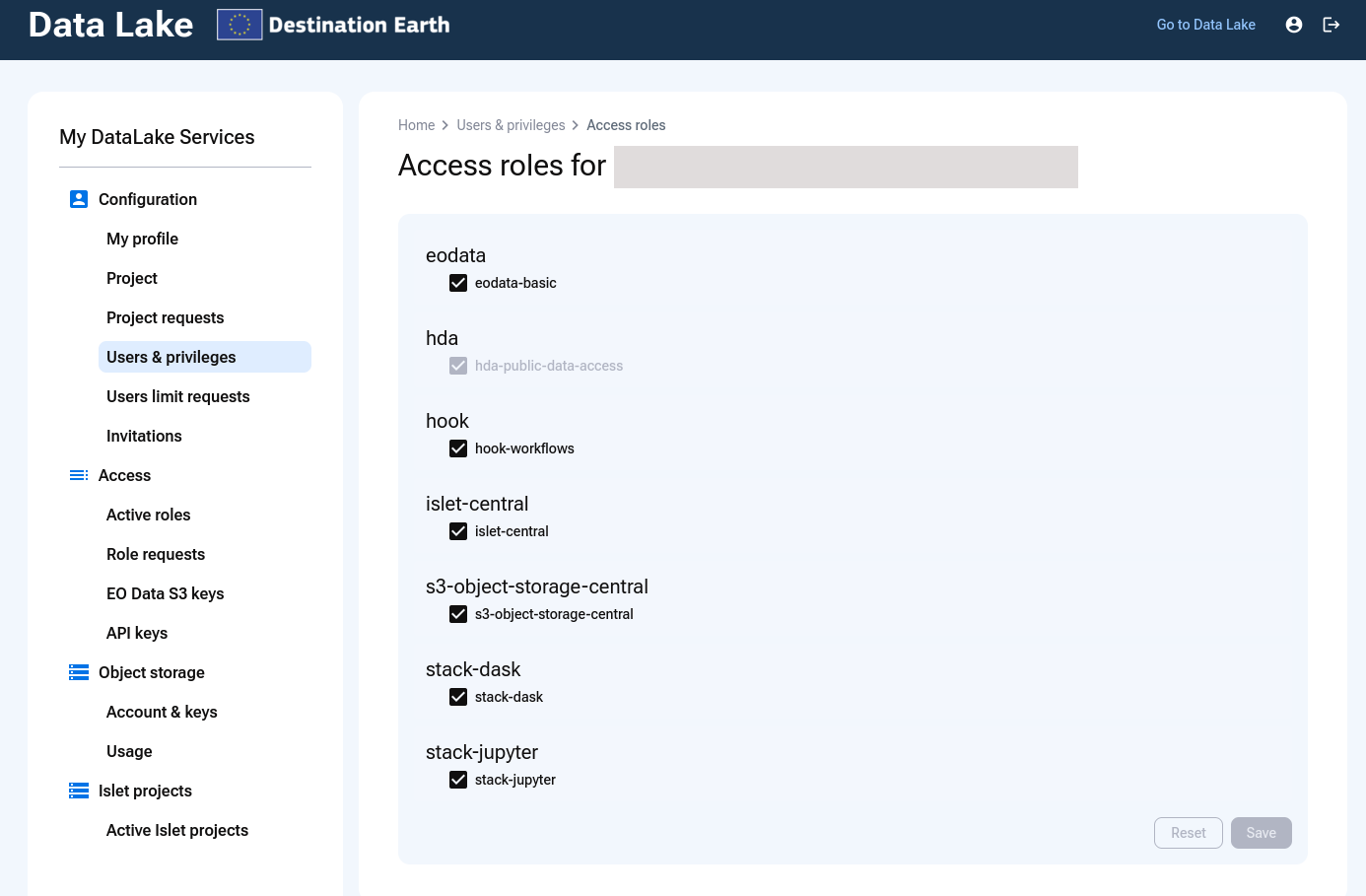The height and width of the screenshot is (896, 1366).
Task: Click the My DataLake Services heading
Action: [x=157, y=137]
